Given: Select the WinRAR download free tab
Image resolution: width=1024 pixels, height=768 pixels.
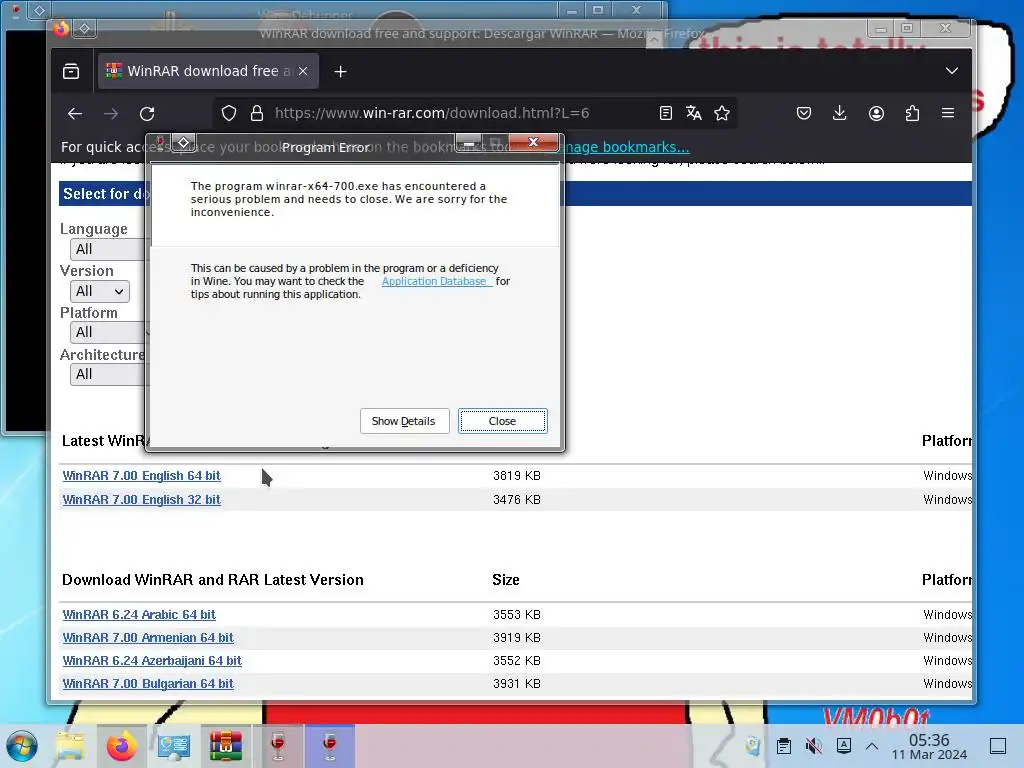Looking at the screenshot, I should coord(208,71).
